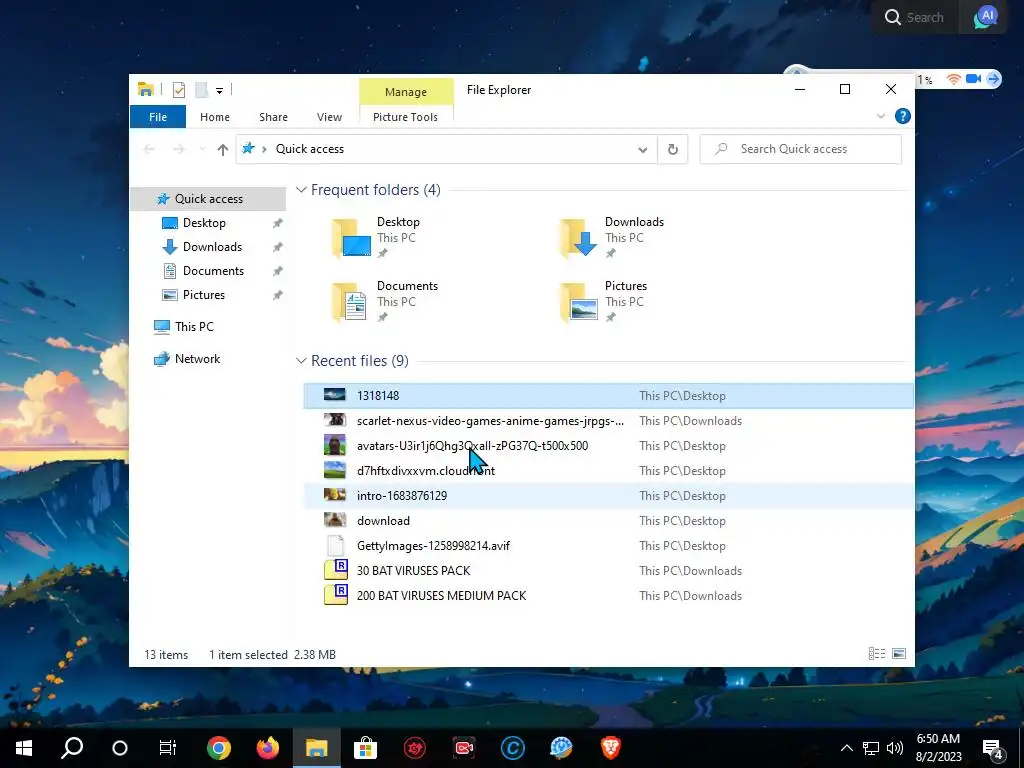1024x768 pixels.
Task: Select the avatars-U3ir1j6Qhg3Qxall file thumbnail
Action: 334,445
